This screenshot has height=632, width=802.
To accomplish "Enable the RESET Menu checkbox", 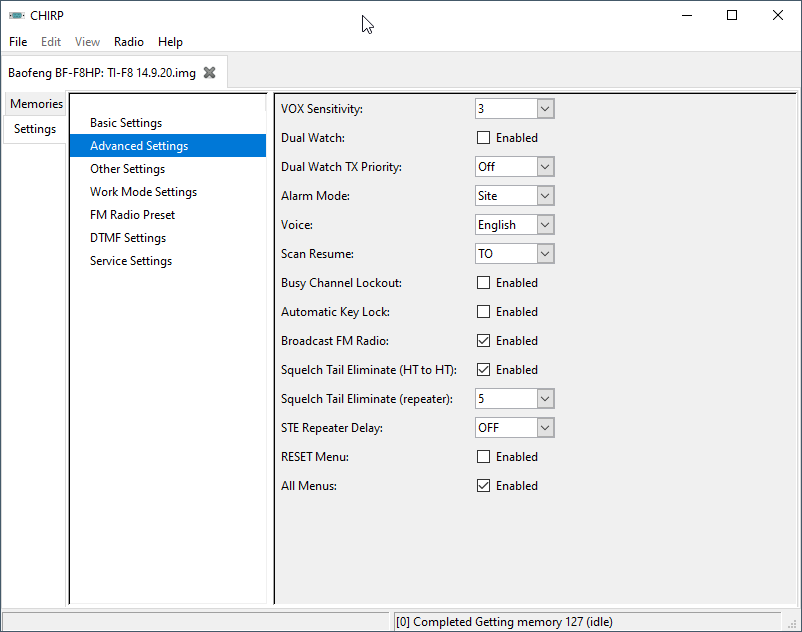I will coord(483,457).
